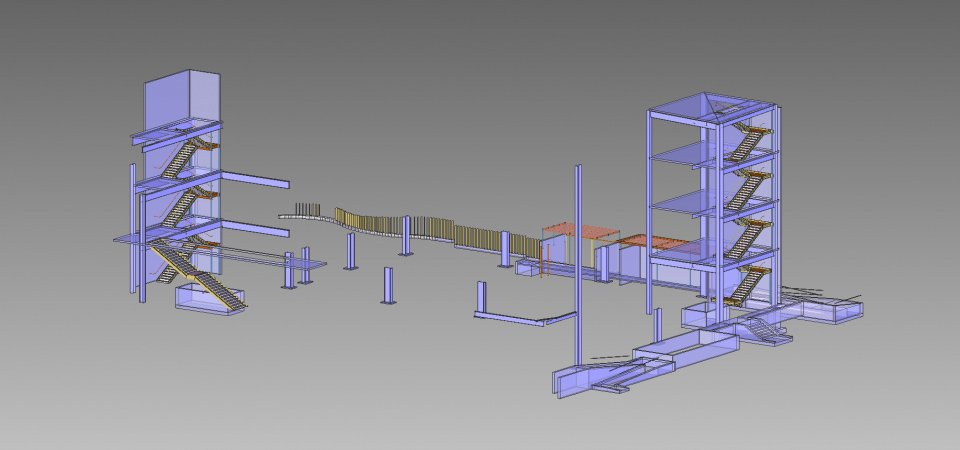Click the short isolated column in front center
960x450 pixels.
[x=386, y=285]
